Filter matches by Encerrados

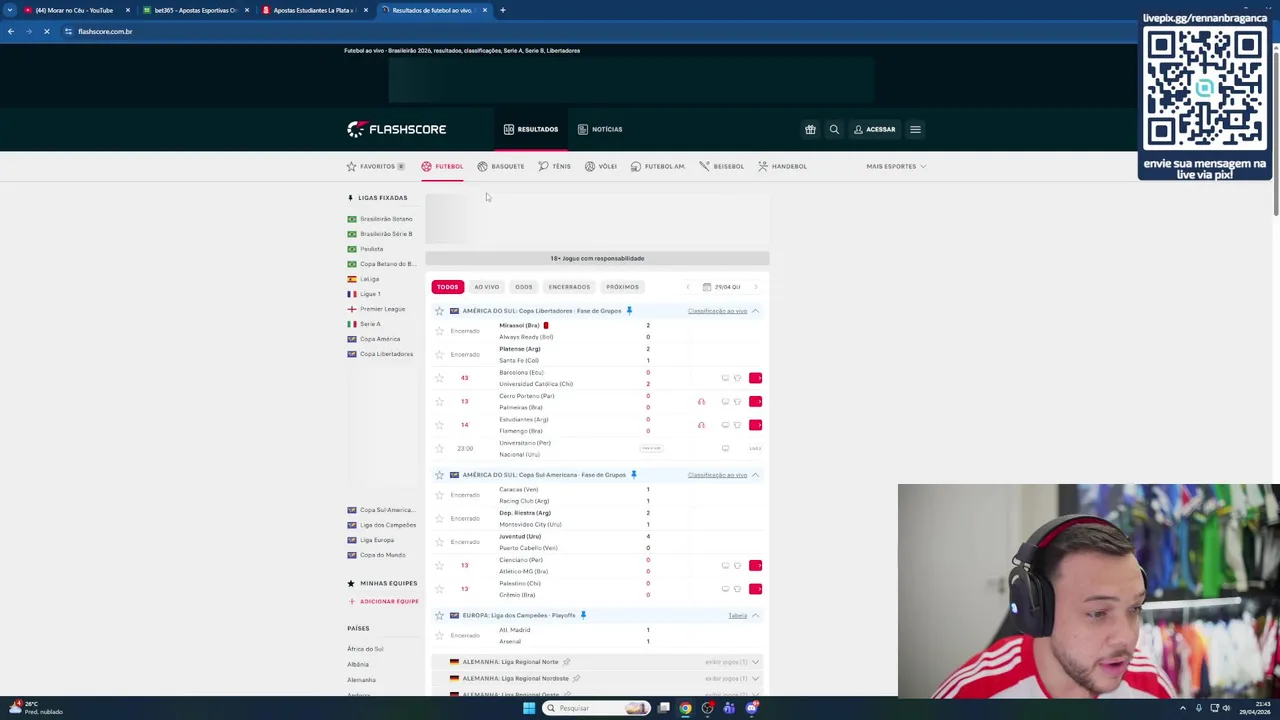[x=569, y=287]
